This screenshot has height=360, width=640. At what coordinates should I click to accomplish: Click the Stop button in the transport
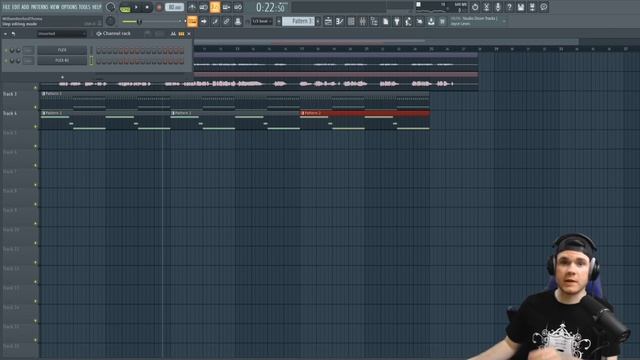(x=147, y=7)
